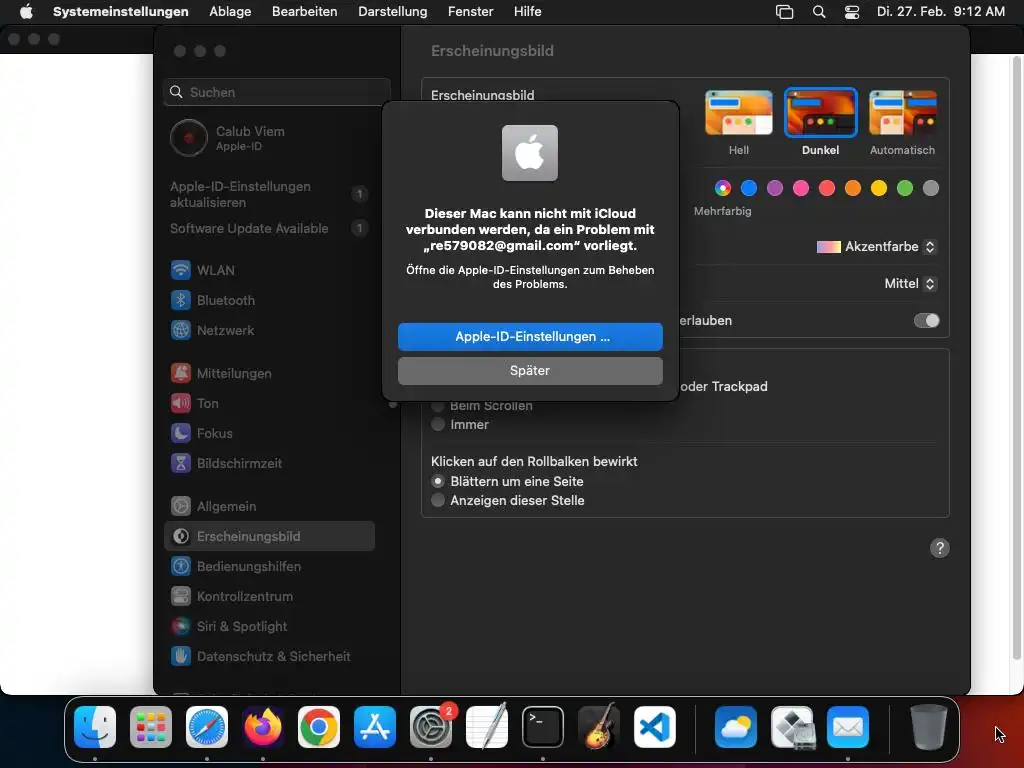Open Siri & Spotlight in sidebar
The width and height of the screenshot is (1024, 768).
click(269, 626)
